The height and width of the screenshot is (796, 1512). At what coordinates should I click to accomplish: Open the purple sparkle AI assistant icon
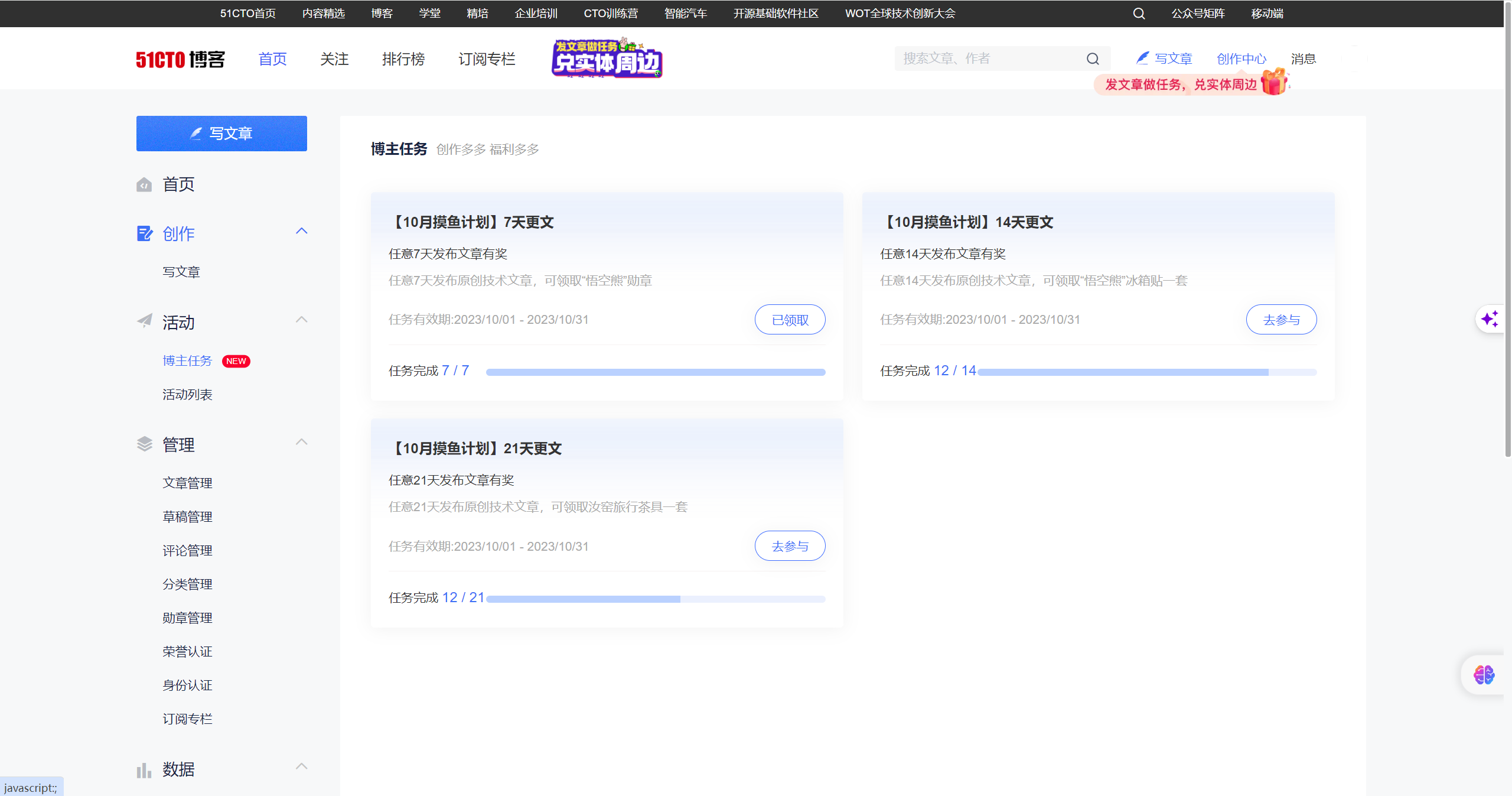[1490, 319]
